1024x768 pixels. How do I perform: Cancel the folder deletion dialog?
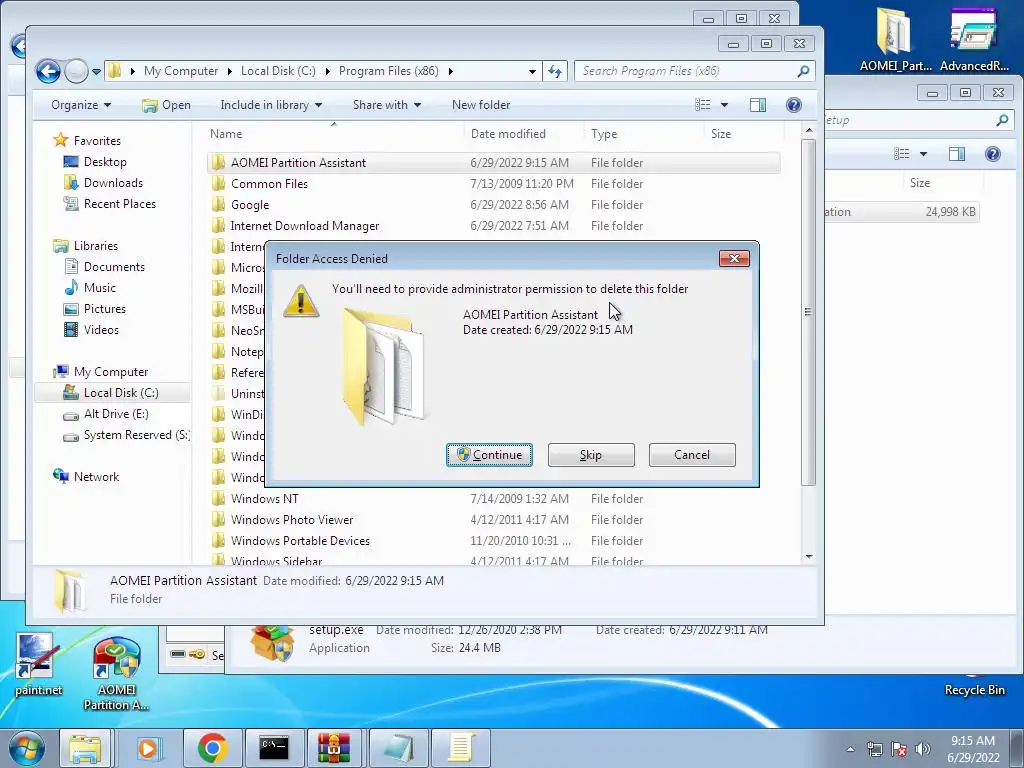point(692,455)
